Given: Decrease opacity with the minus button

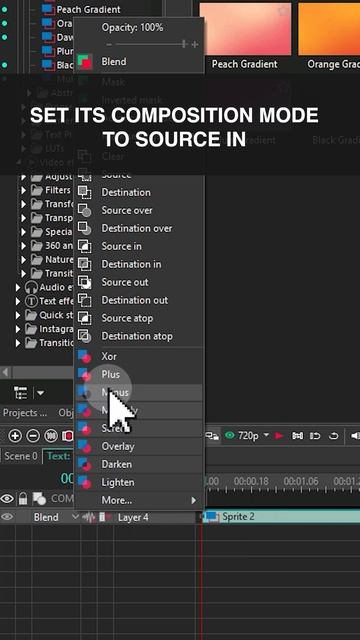Looking at the screenshot, I should (x=109, y=44).
